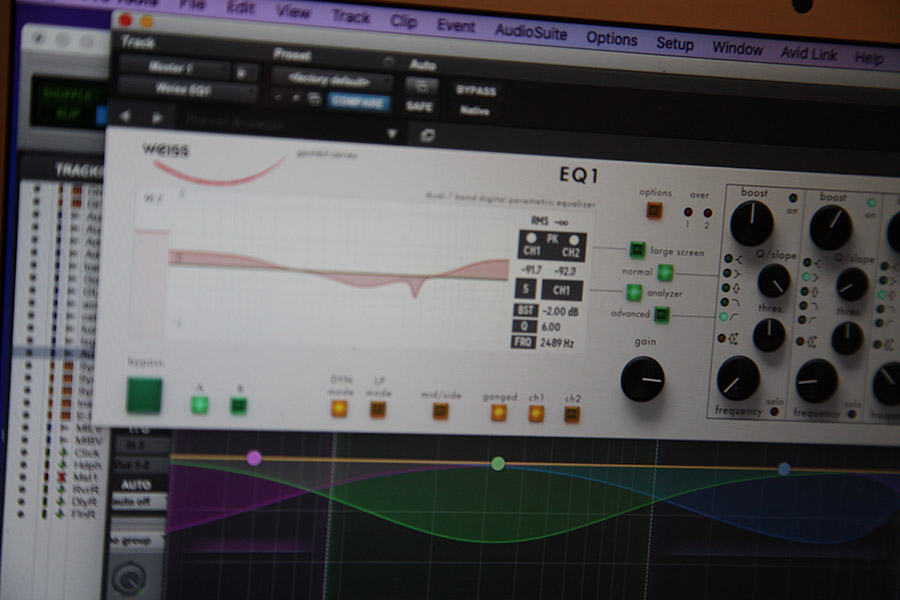
Task: Choose preset slot A button
Action: click(200, 404)
